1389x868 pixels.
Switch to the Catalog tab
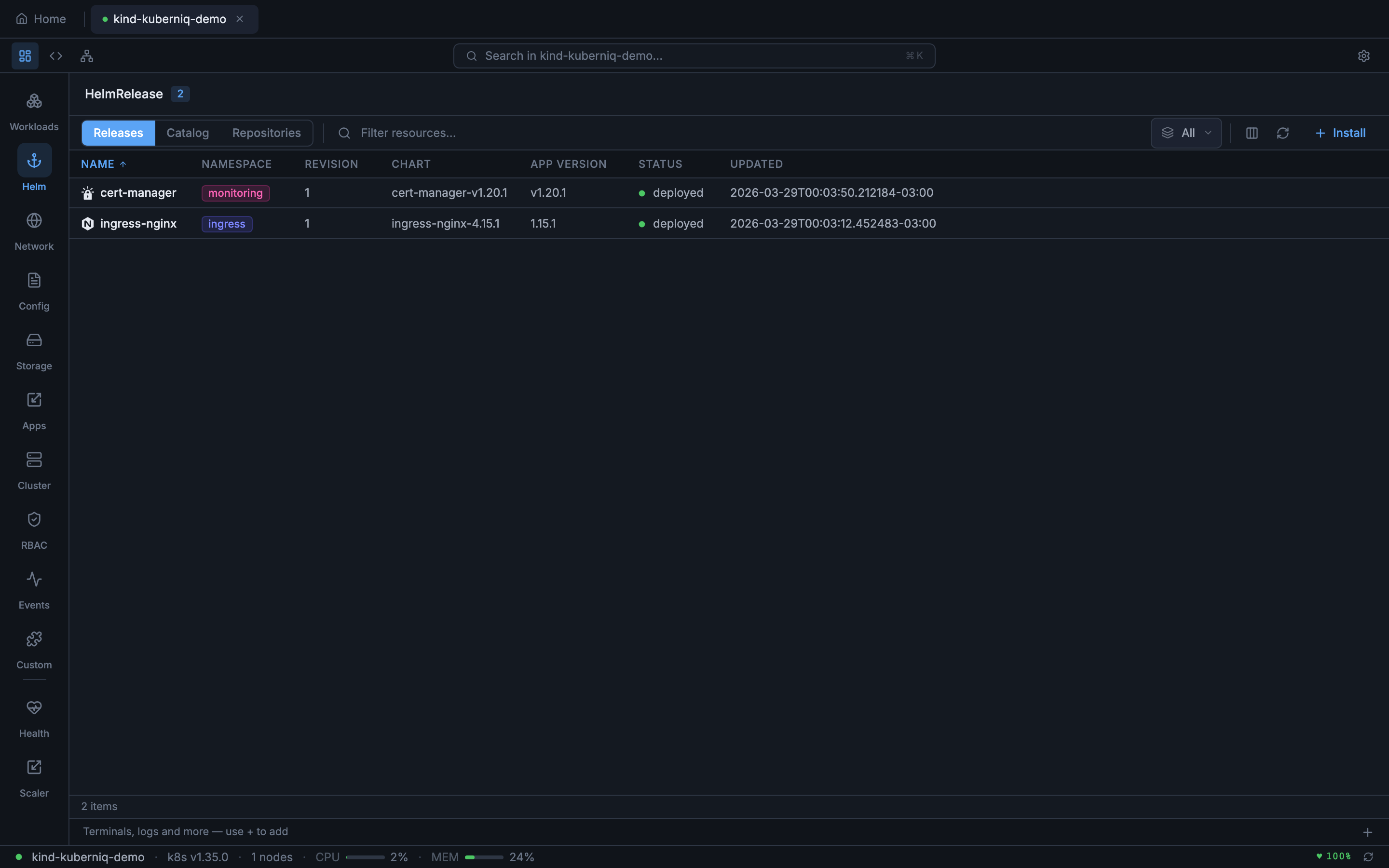point(187,133)
